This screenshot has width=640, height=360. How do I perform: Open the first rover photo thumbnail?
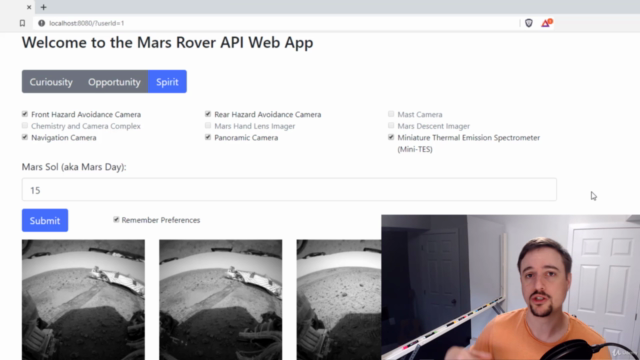point(83,300)
